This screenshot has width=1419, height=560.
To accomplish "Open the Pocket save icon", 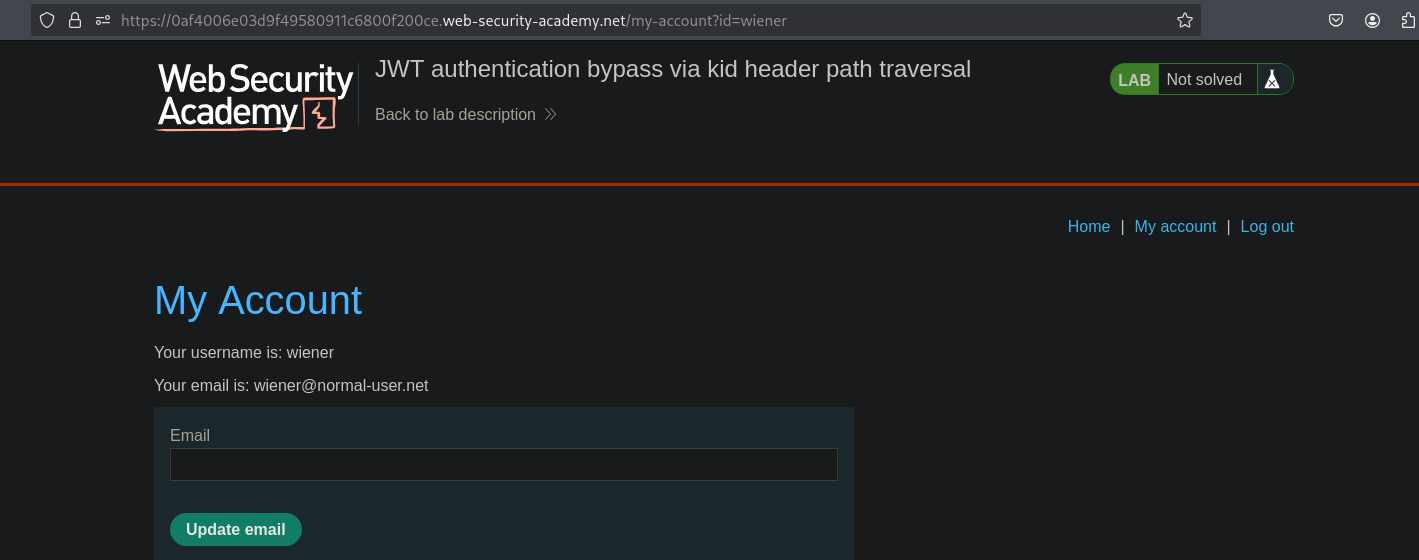I will click(x=1335, y=20).
